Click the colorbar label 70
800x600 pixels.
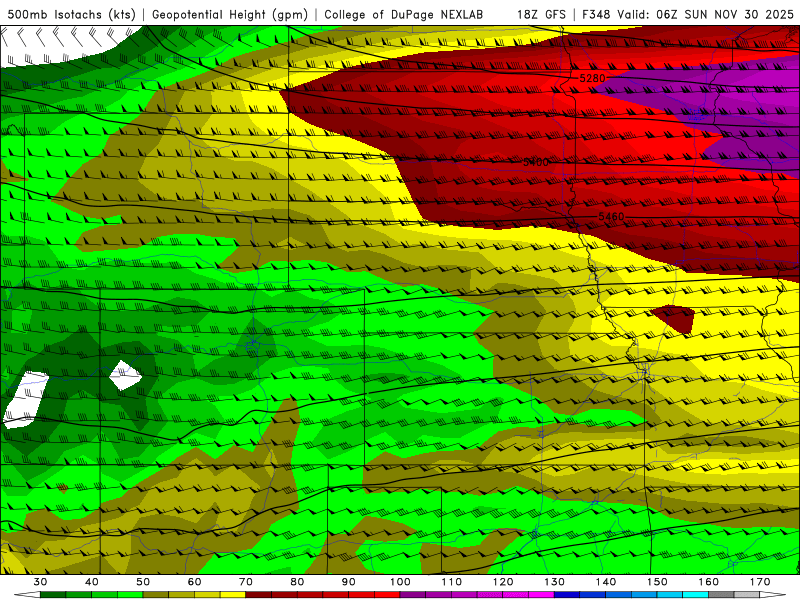(x=246, y=582)
